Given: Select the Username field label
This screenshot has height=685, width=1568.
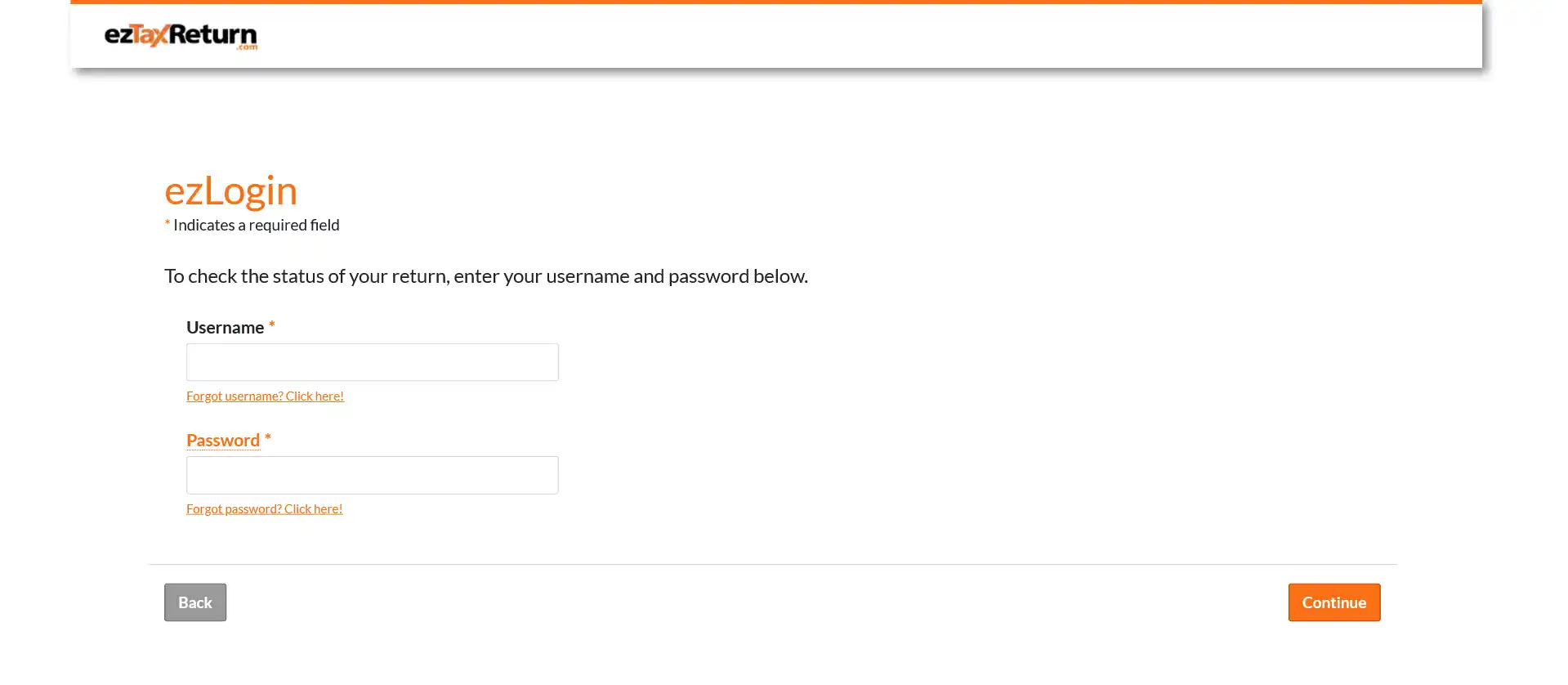Looking at the screenshot, I should point(225,328).
